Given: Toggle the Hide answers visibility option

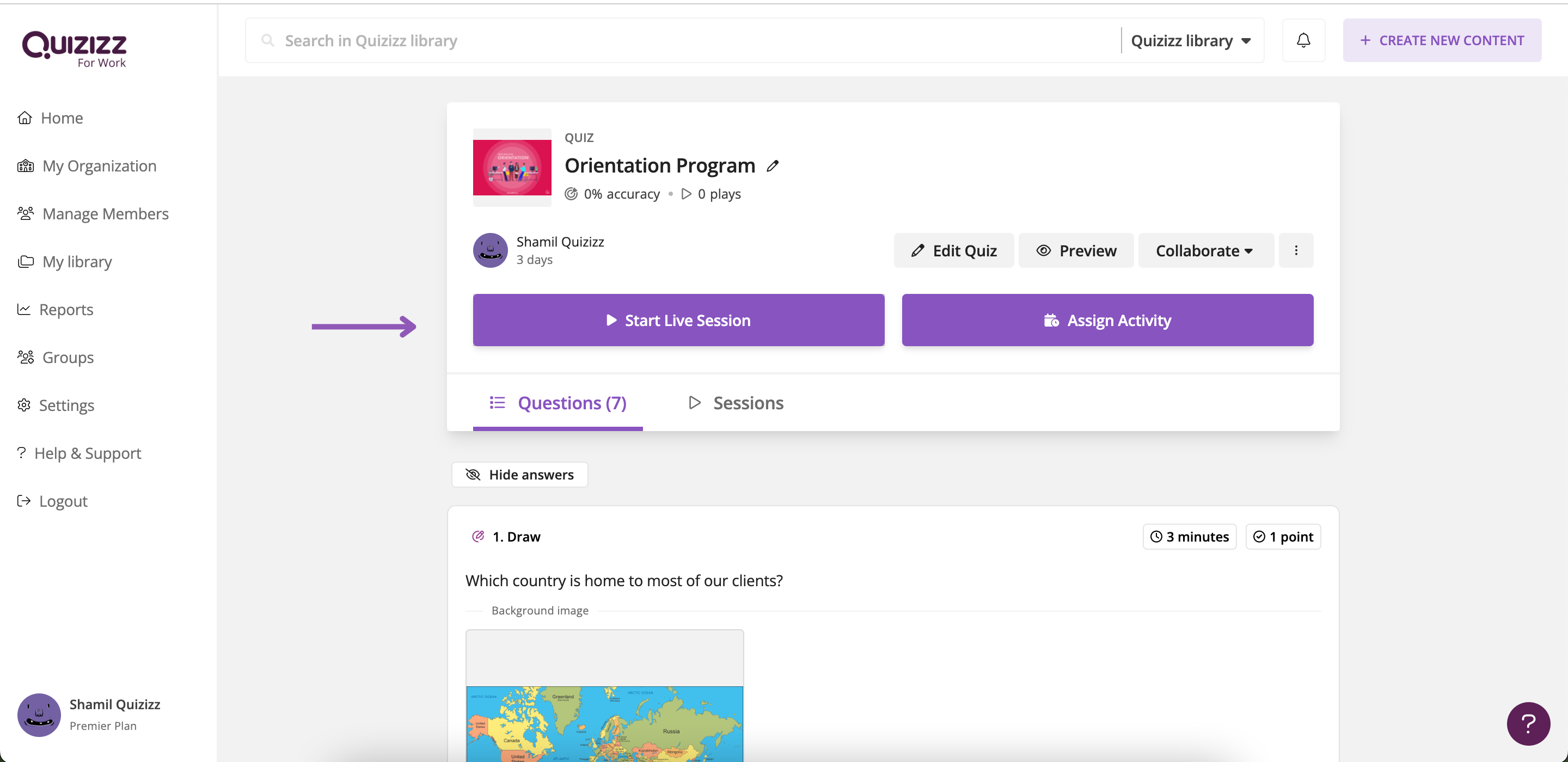Looking at the screenshot, I should (520, 474).
